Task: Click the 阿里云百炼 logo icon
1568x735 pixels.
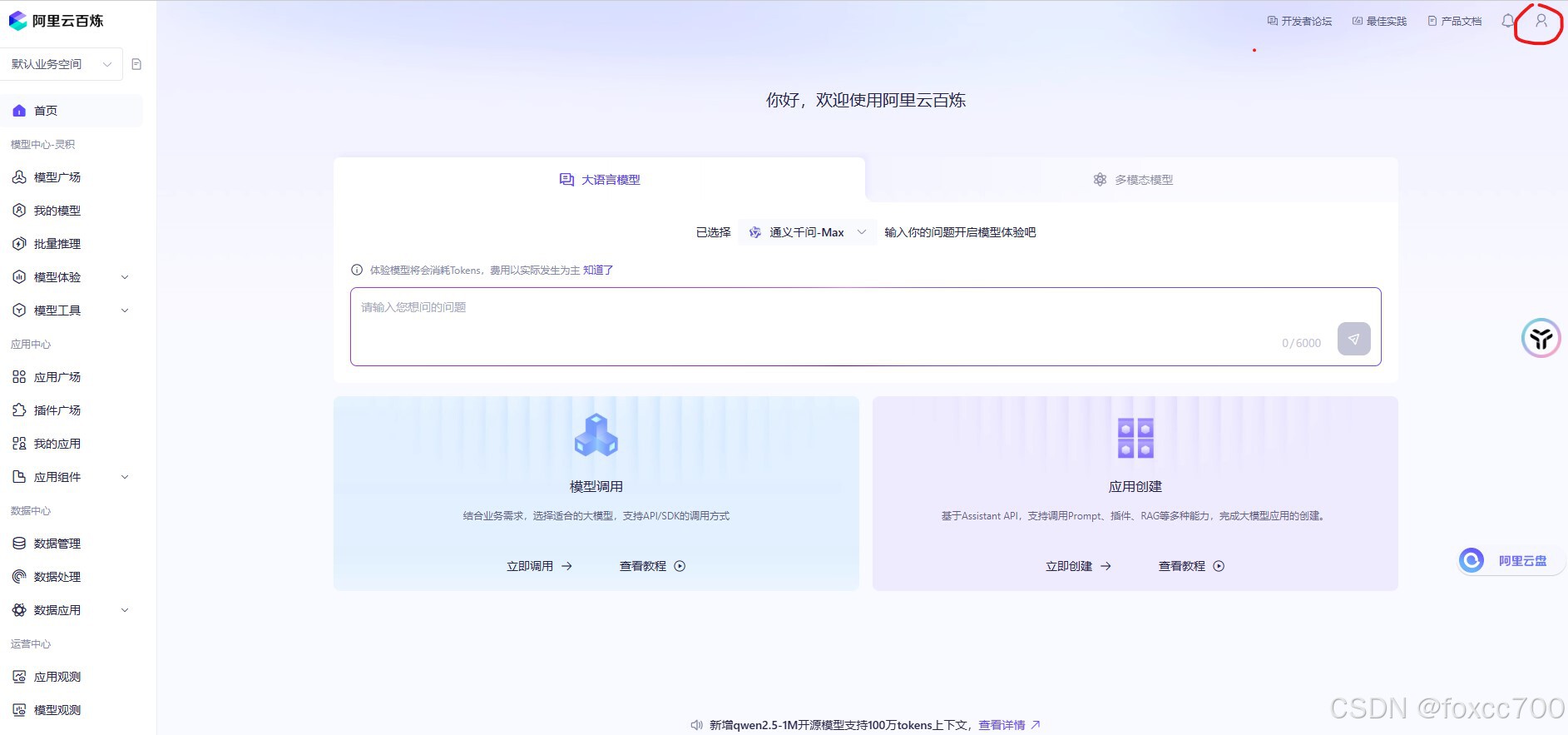Action: pos(17,21)
